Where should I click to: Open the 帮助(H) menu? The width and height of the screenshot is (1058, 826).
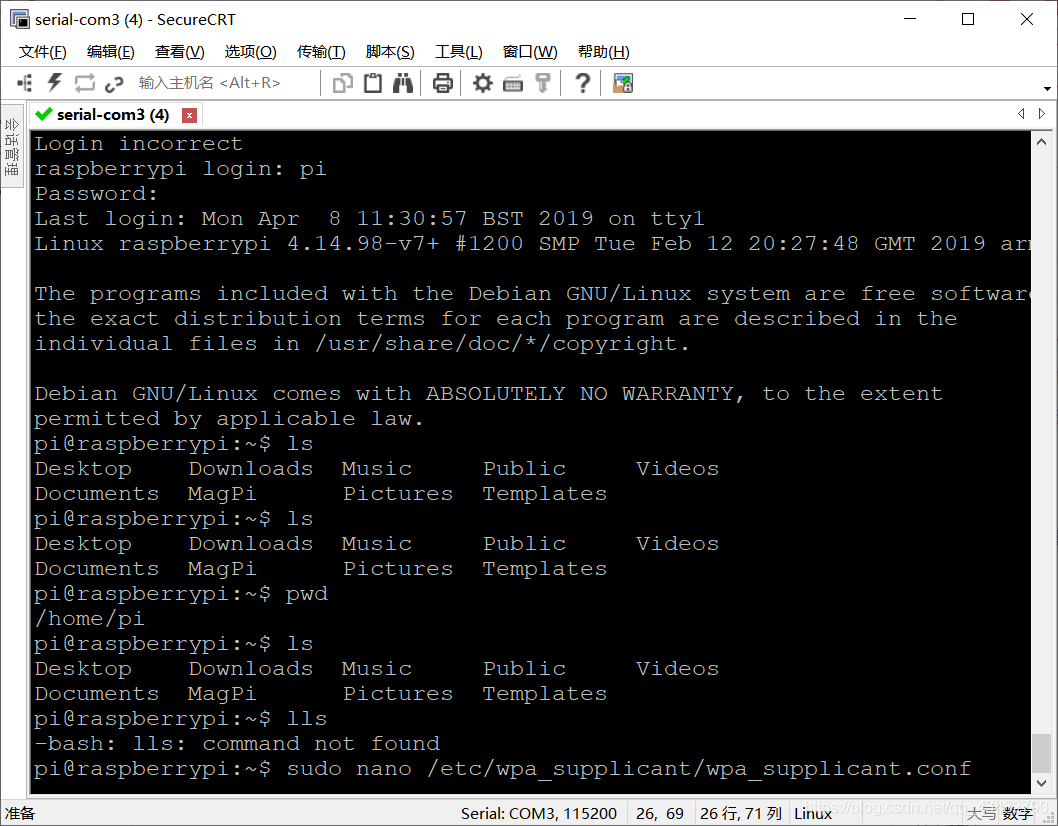pyautogui.click(x=604, y=52)
